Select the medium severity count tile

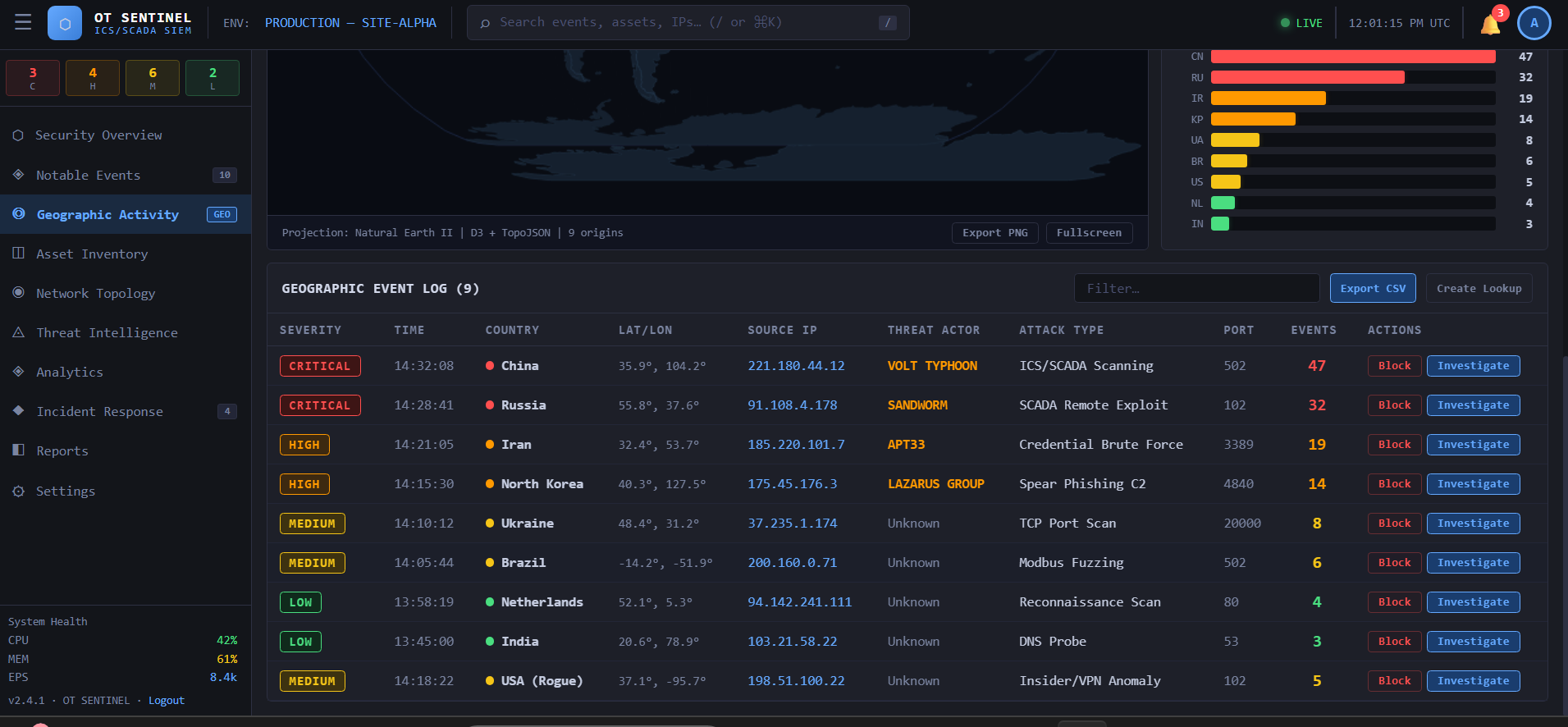point(153,78)
